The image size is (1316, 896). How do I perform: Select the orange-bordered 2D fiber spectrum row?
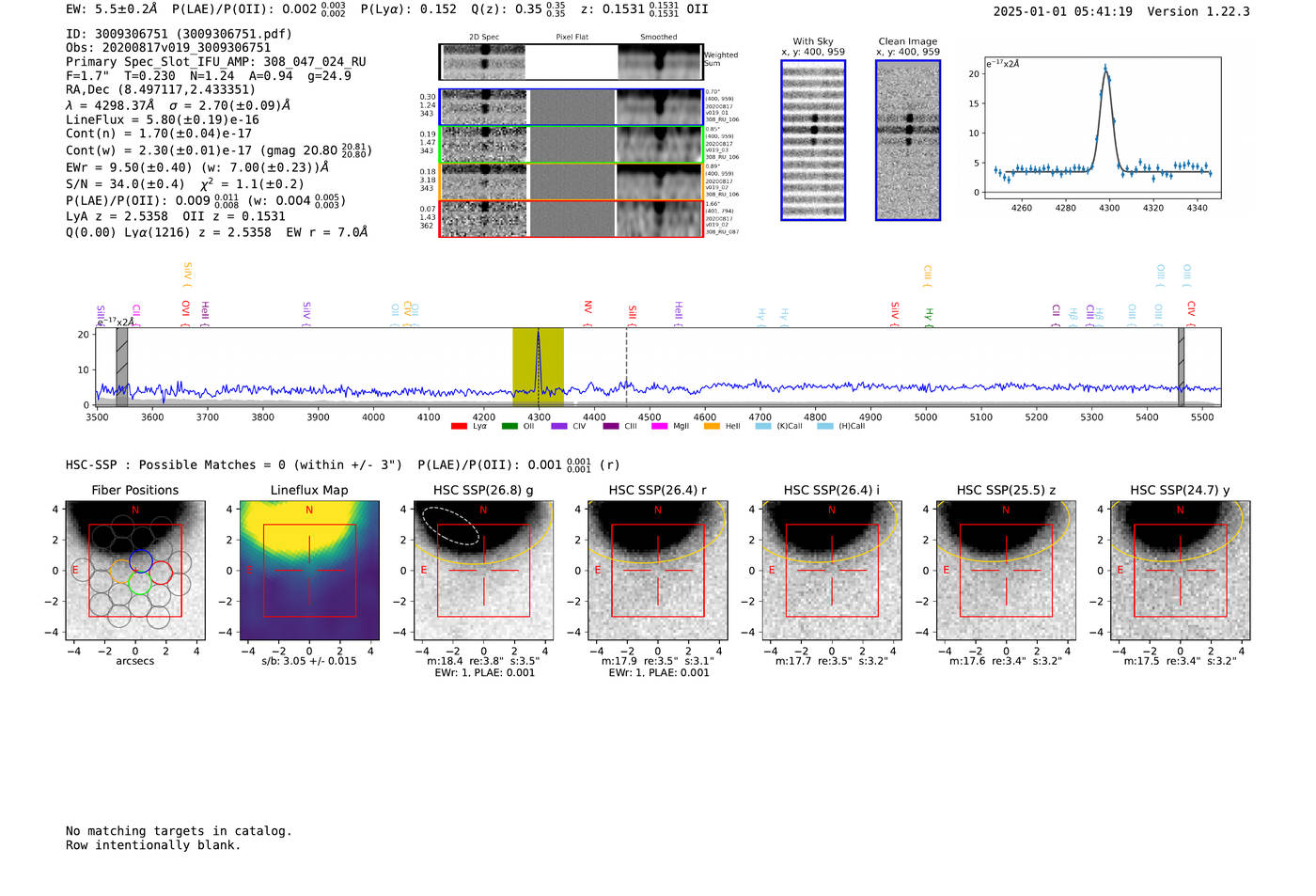click(x=571, y=181)
